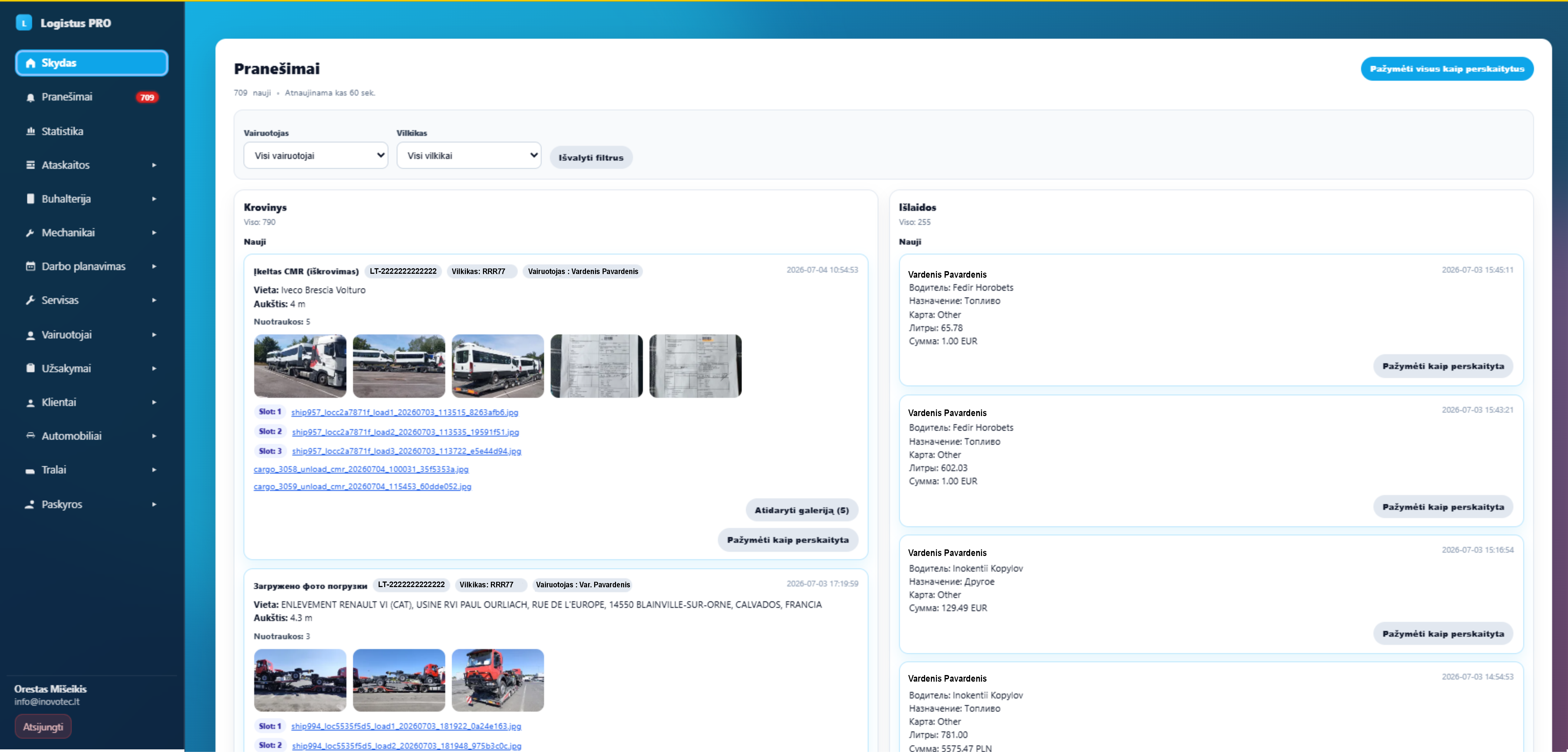Screen dimensions: 1568x752
Task: Expand the Vairuotojai submenu arrow
Action: [x=154, y=335]
